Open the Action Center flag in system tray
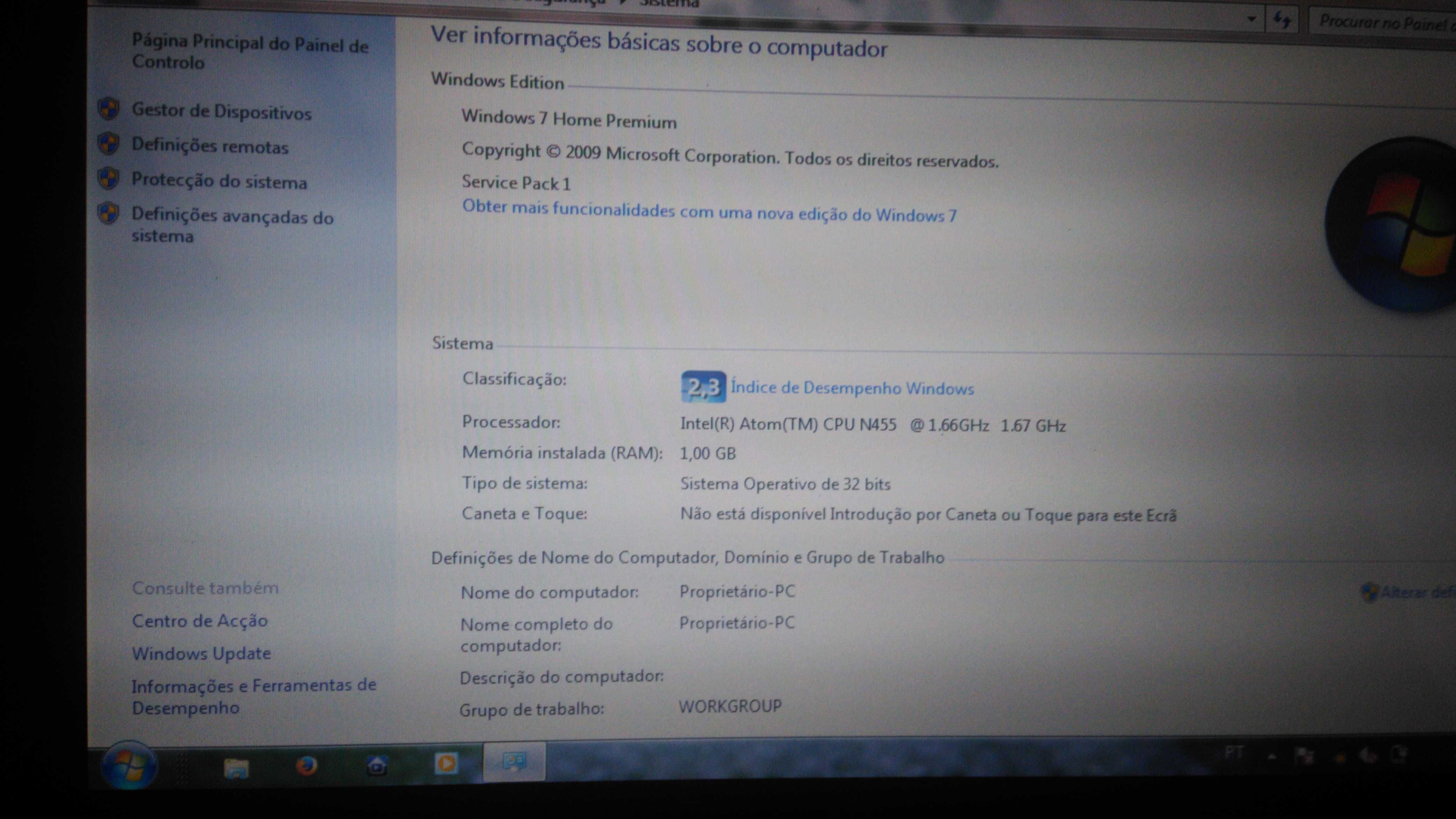1456x819 pixels. 1304,756
